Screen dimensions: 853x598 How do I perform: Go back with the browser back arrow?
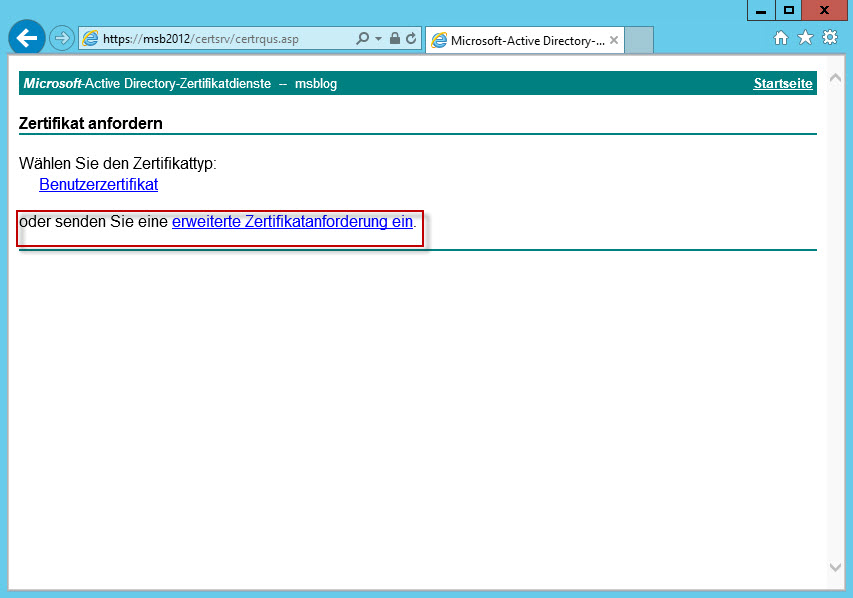pos(27,38)
